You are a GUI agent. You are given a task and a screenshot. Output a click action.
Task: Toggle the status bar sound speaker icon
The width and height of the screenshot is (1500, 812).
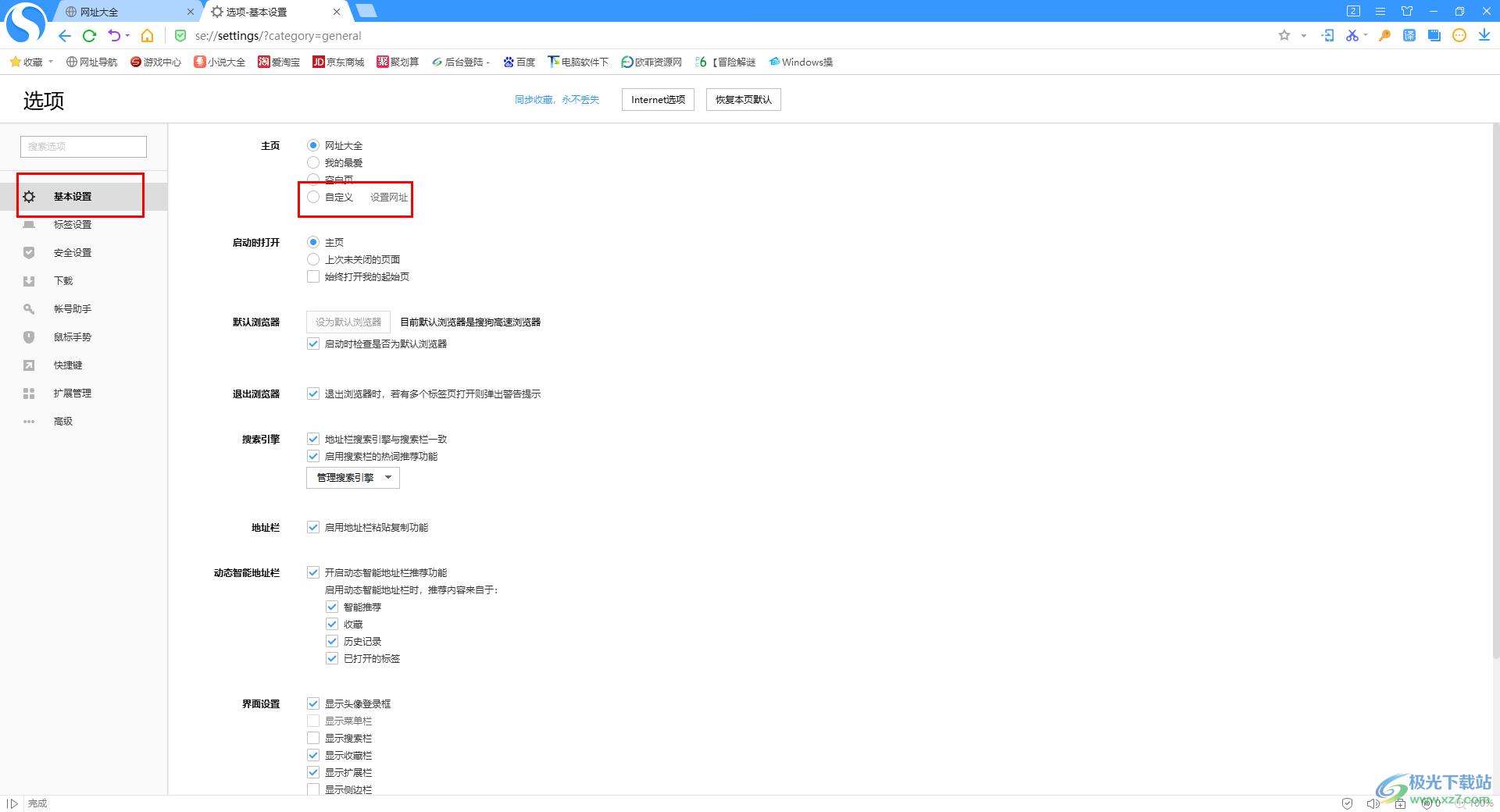pyautogui.click(x=1373, y=803)
